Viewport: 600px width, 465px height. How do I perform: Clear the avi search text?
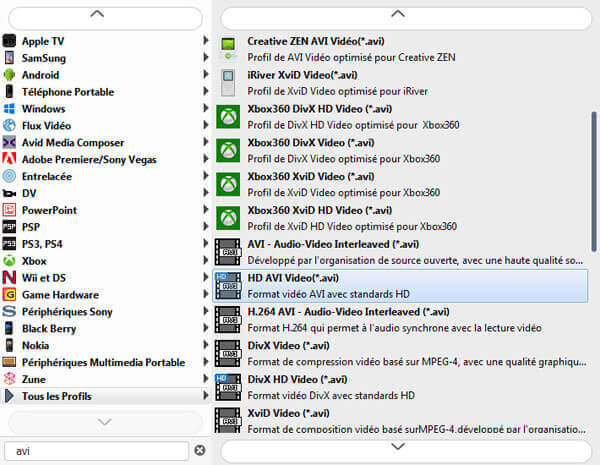pos(199,451)
